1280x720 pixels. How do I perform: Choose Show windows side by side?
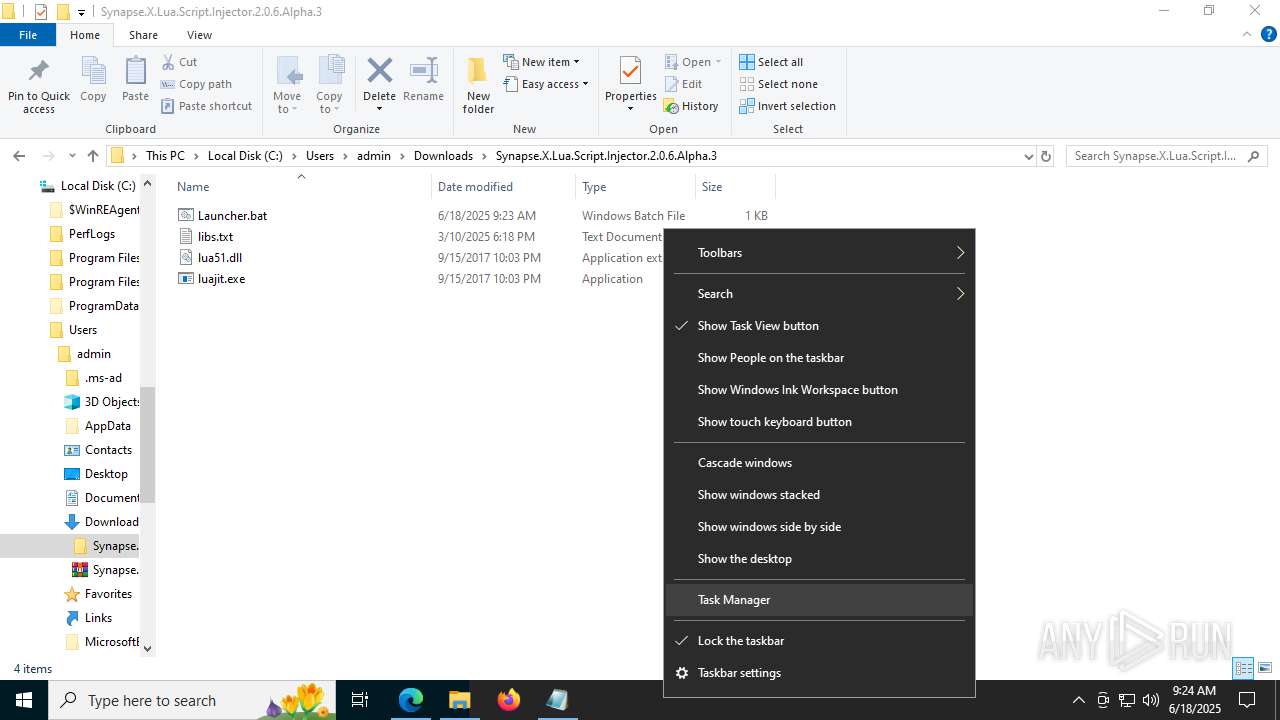point(819,527)
